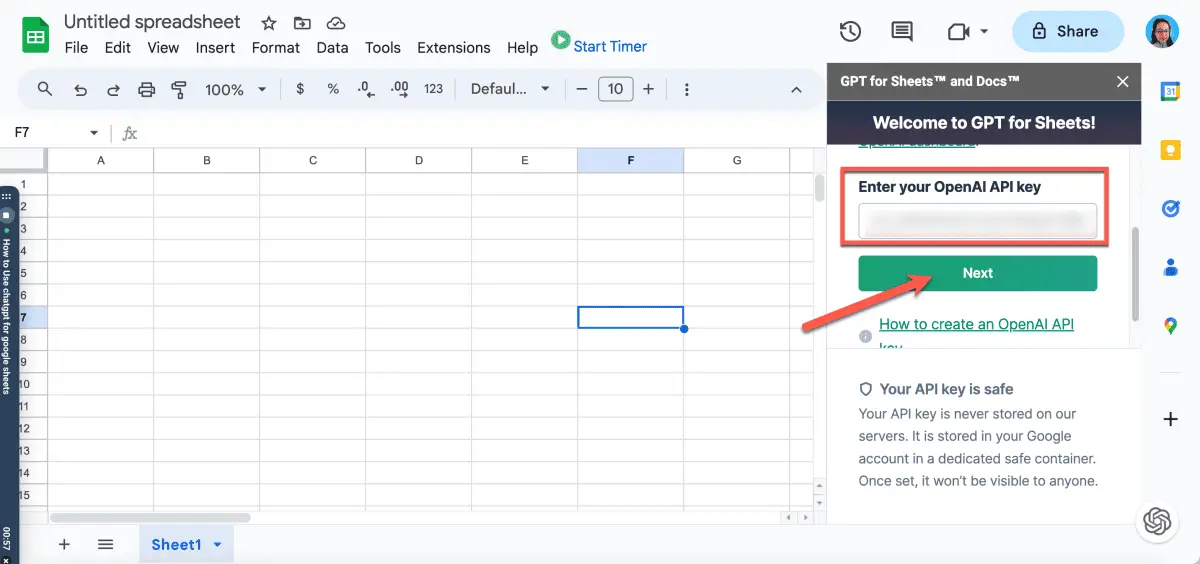Open the Extensions menu

(454, 47)
